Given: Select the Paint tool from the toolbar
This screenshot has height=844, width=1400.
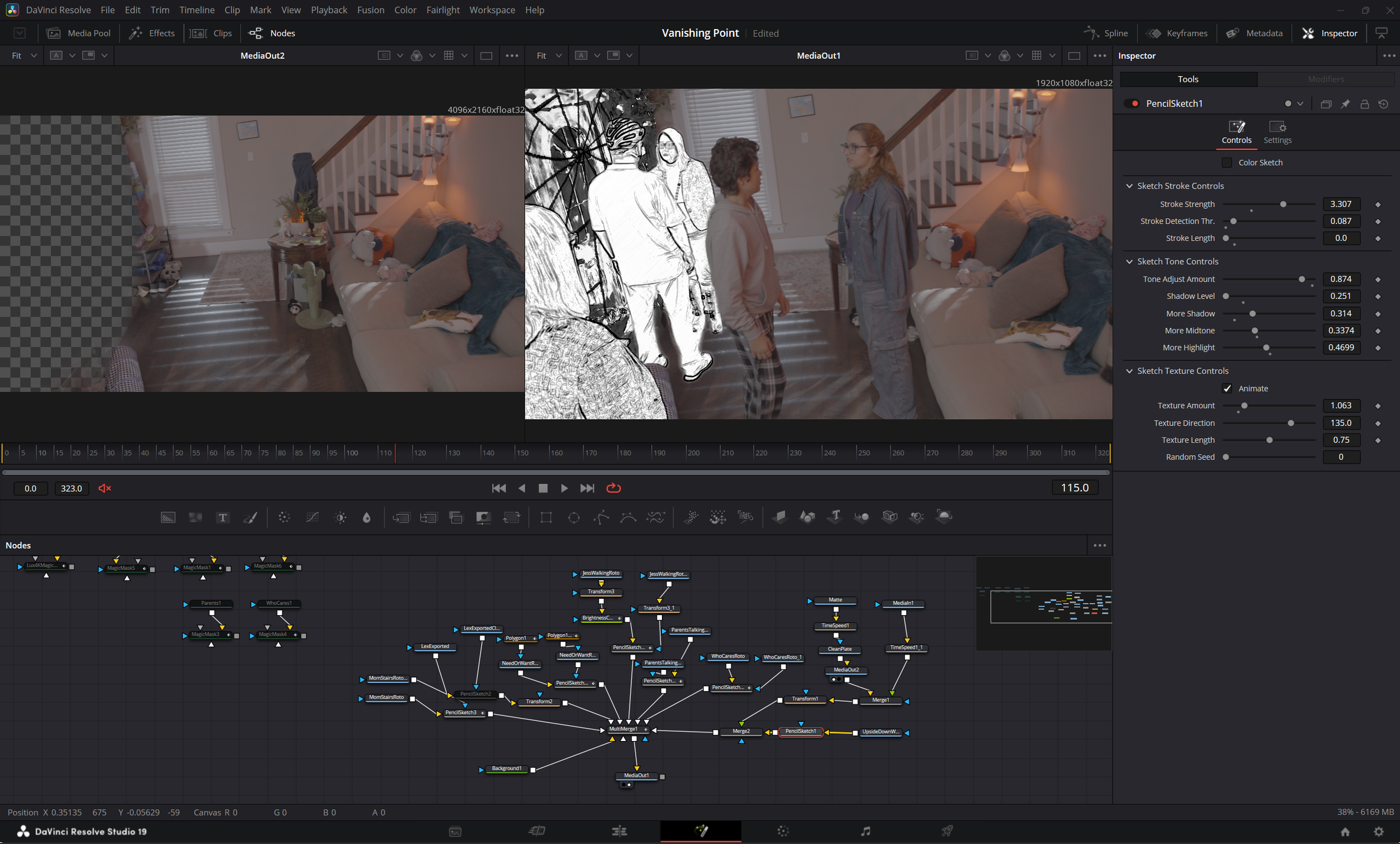Looking at the screenshot, I should tap(250, 517).
